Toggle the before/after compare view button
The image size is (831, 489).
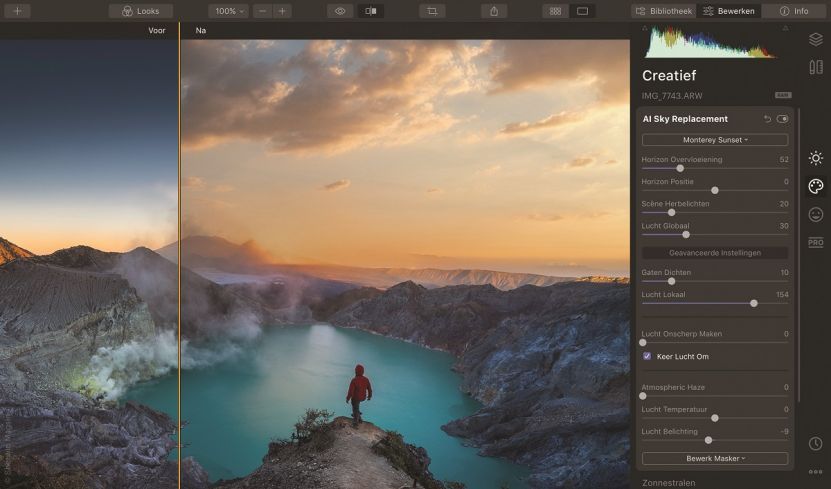pos(371,11)
